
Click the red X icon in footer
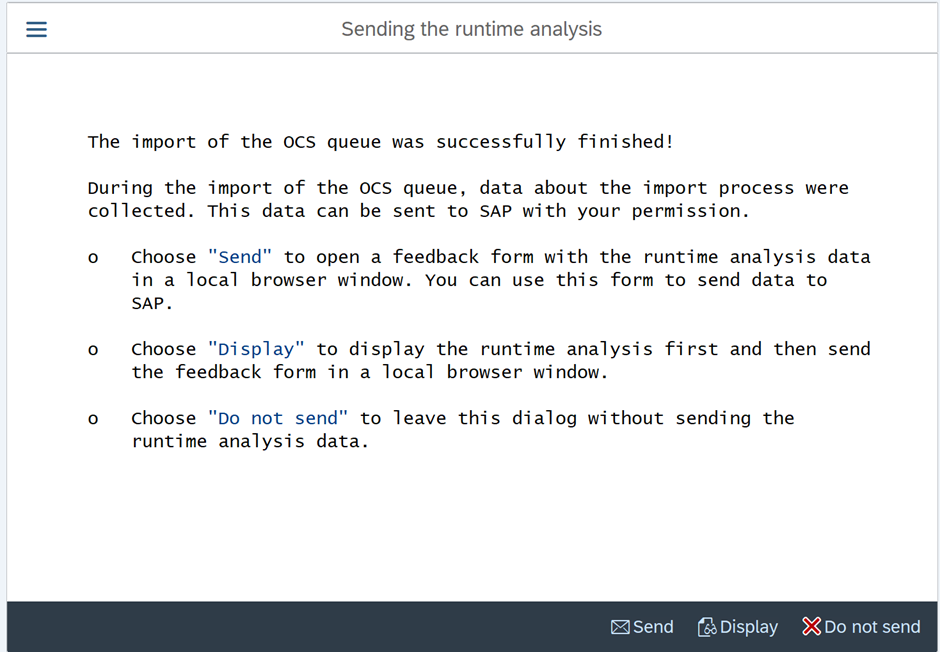pos(811,626)
